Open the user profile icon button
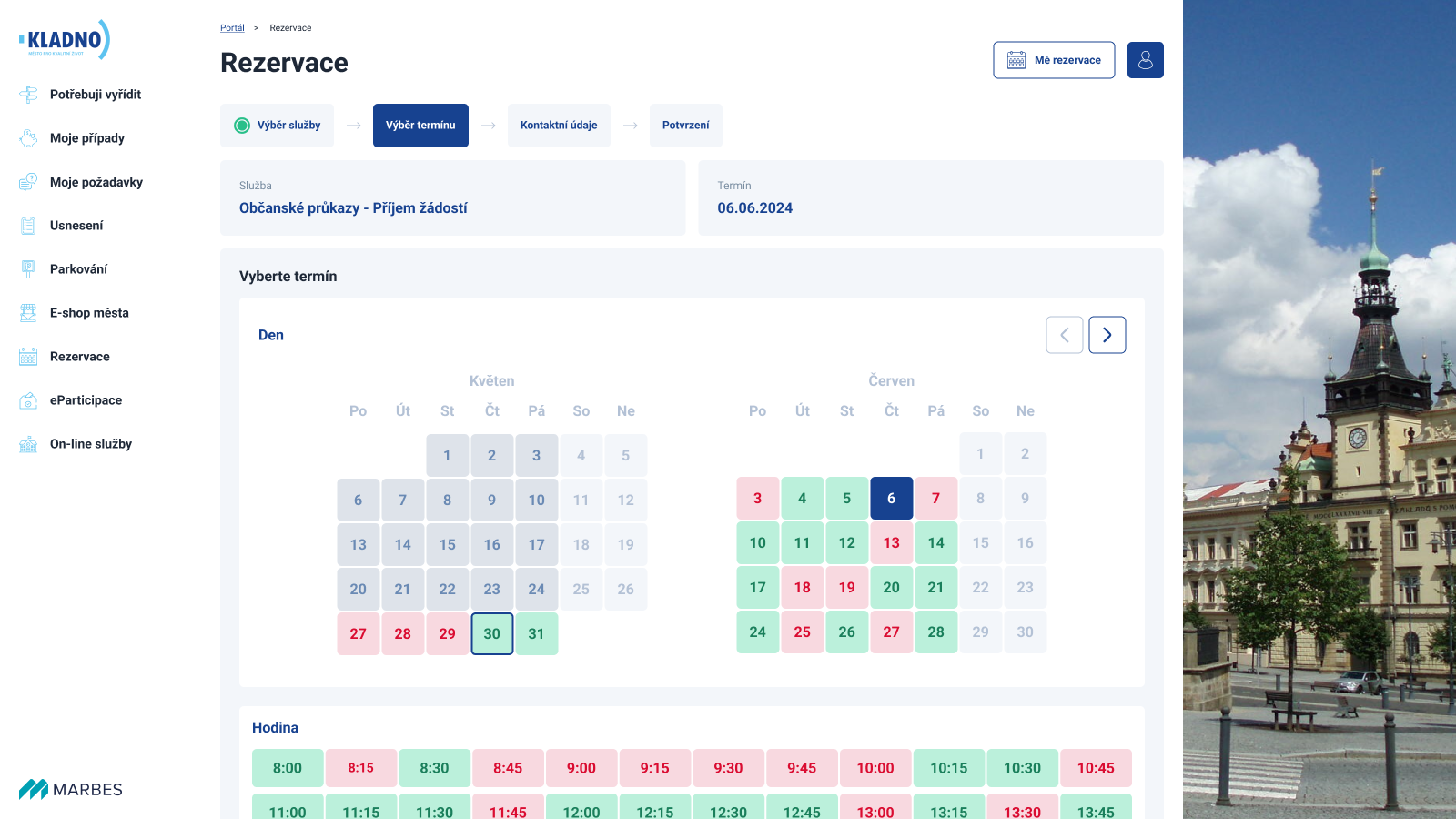 coord(1145,60)
